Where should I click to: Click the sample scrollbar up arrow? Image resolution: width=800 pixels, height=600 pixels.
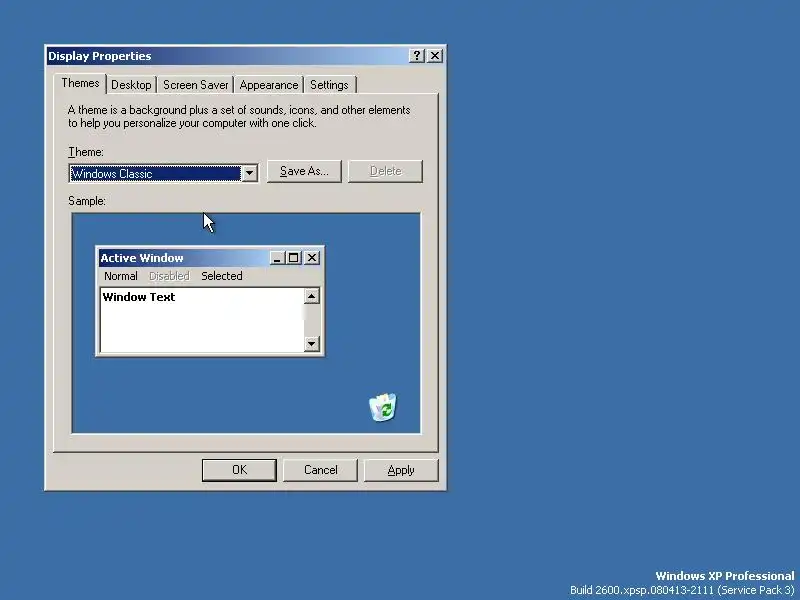click(311, 296)
